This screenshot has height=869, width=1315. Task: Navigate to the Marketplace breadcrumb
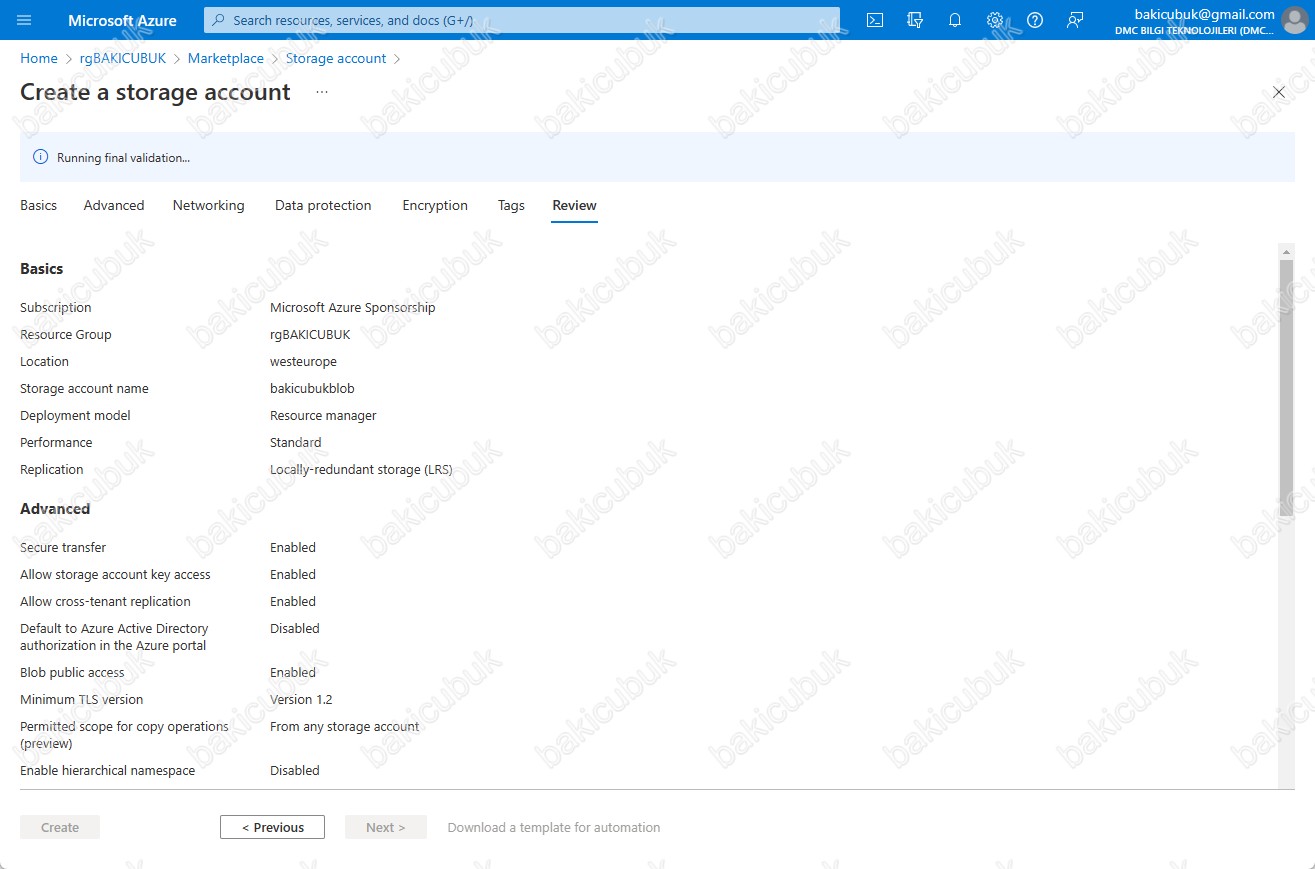pyautogui.click(x=226, y=59)
